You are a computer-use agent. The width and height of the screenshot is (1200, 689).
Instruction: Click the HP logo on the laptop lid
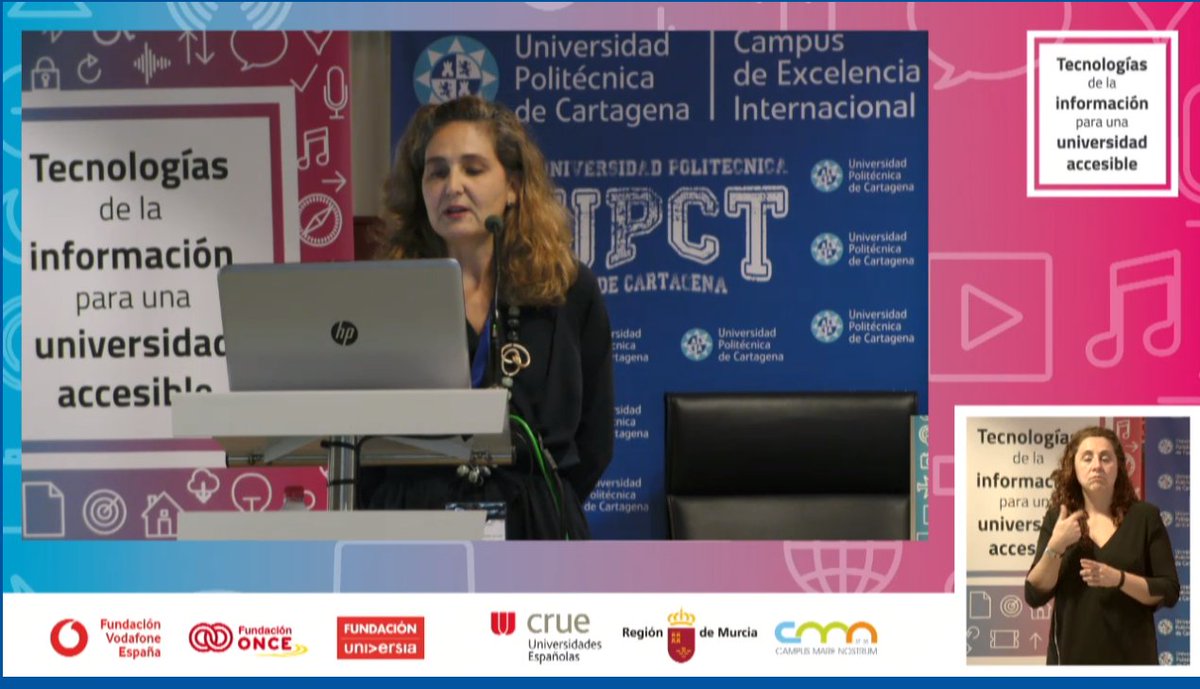tap(344, 333)
